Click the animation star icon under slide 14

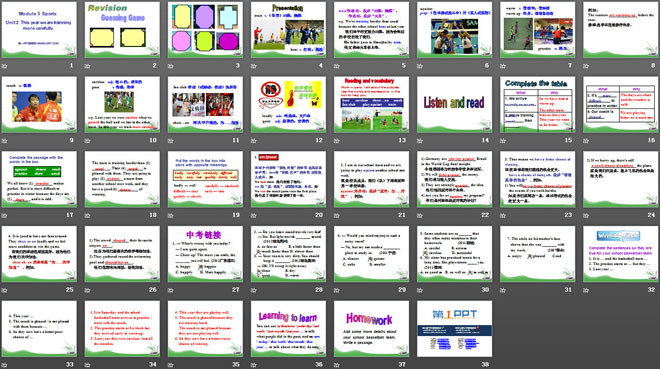pos(420,141)
